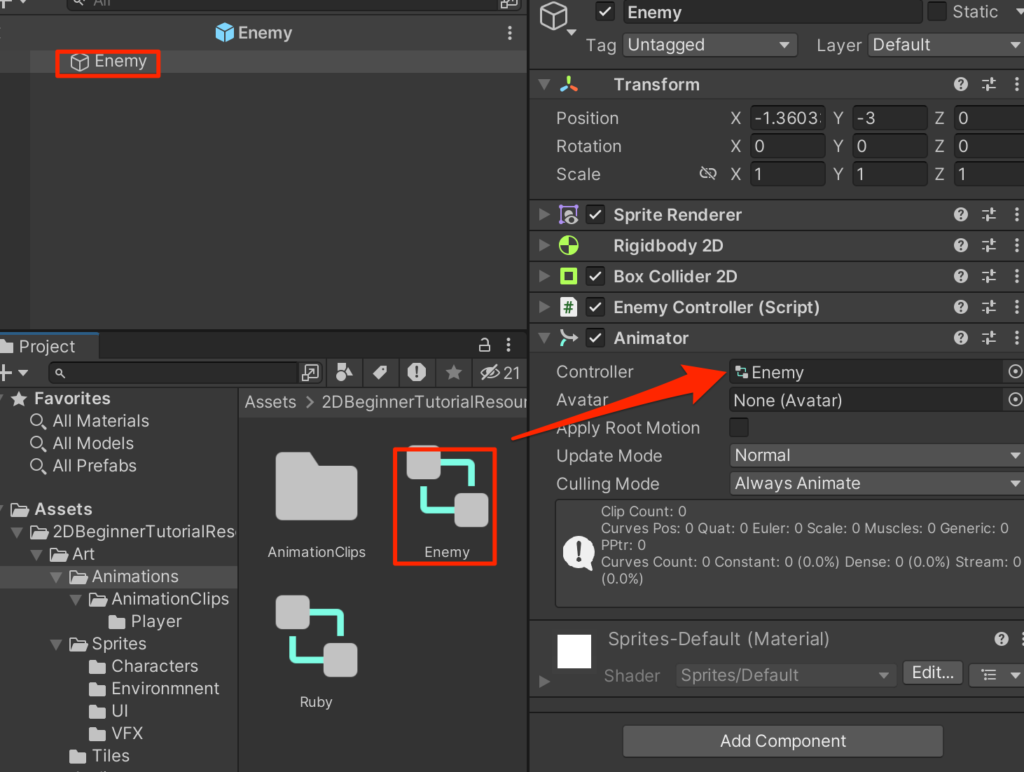Disable the Enemy Controller script checkbox

click(595, 307)
